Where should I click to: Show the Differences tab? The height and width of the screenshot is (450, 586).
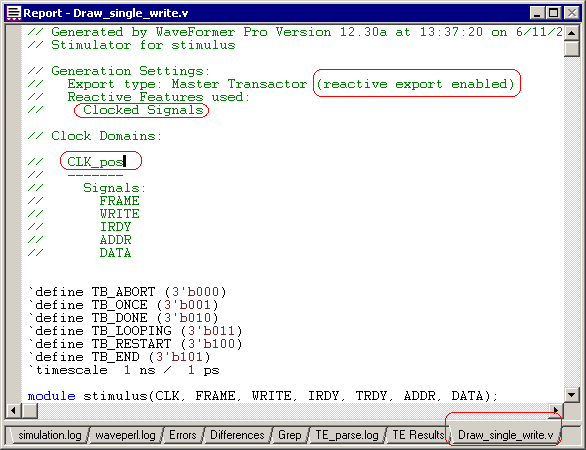coord(237,435)
